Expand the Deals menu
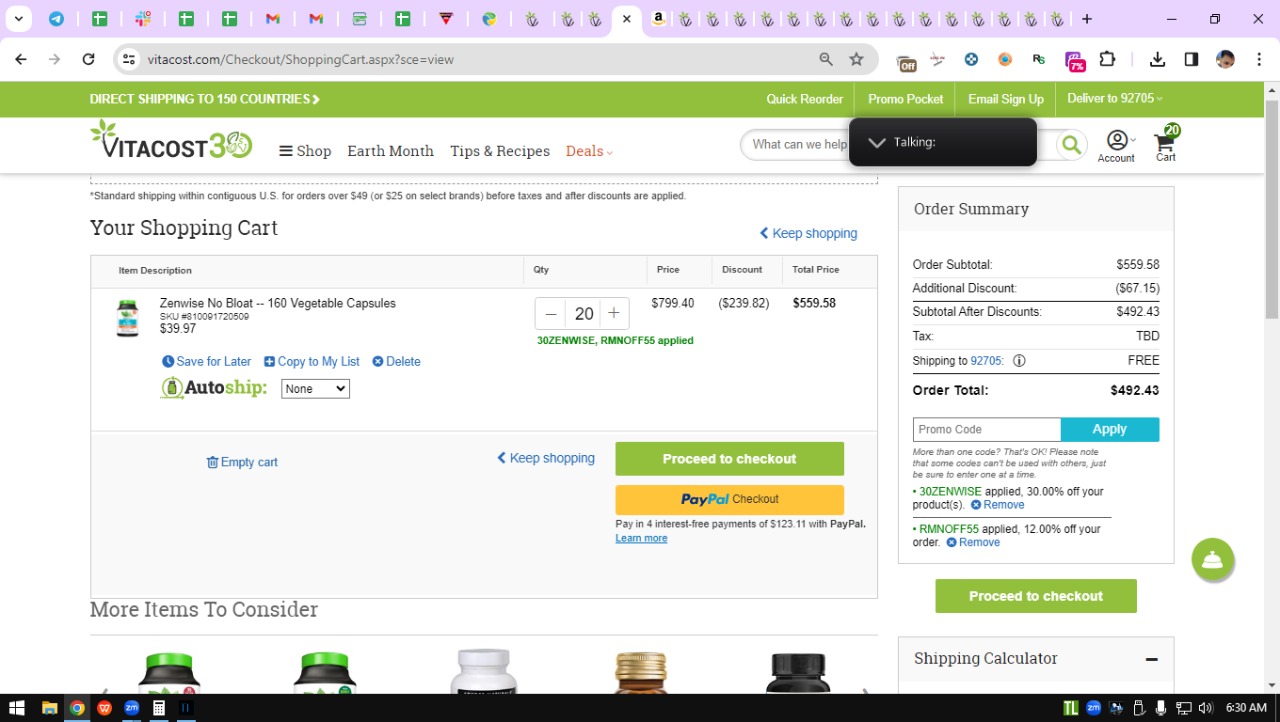The height and width of the screenshot is (722, 1280). coord(589,151)
